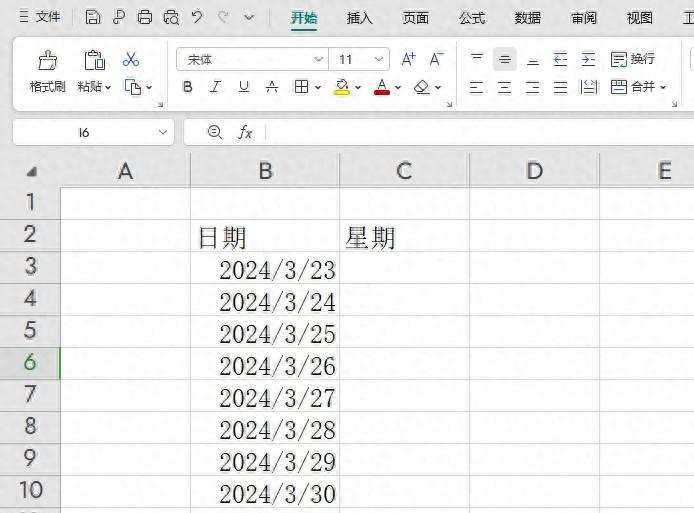Open the alignment settings dialog launcher

[x=674, y=104]
